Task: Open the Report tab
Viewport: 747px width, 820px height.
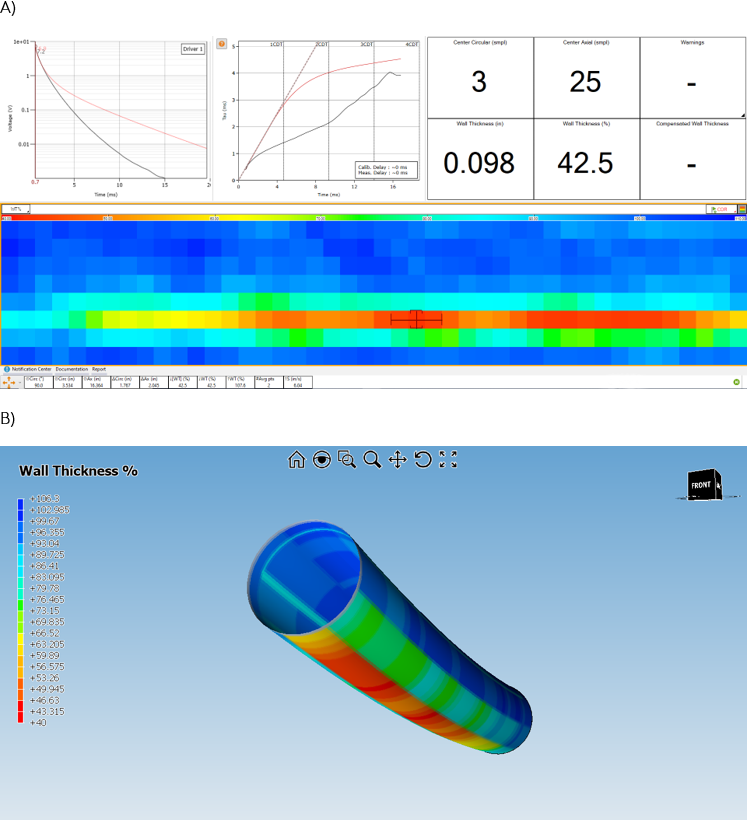Action: pos(99,369)
